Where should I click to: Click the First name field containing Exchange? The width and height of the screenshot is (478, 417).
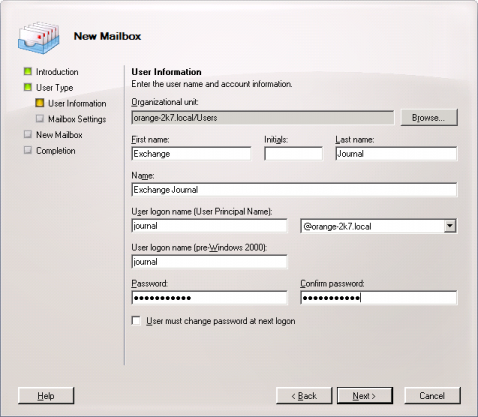(191, 154)
